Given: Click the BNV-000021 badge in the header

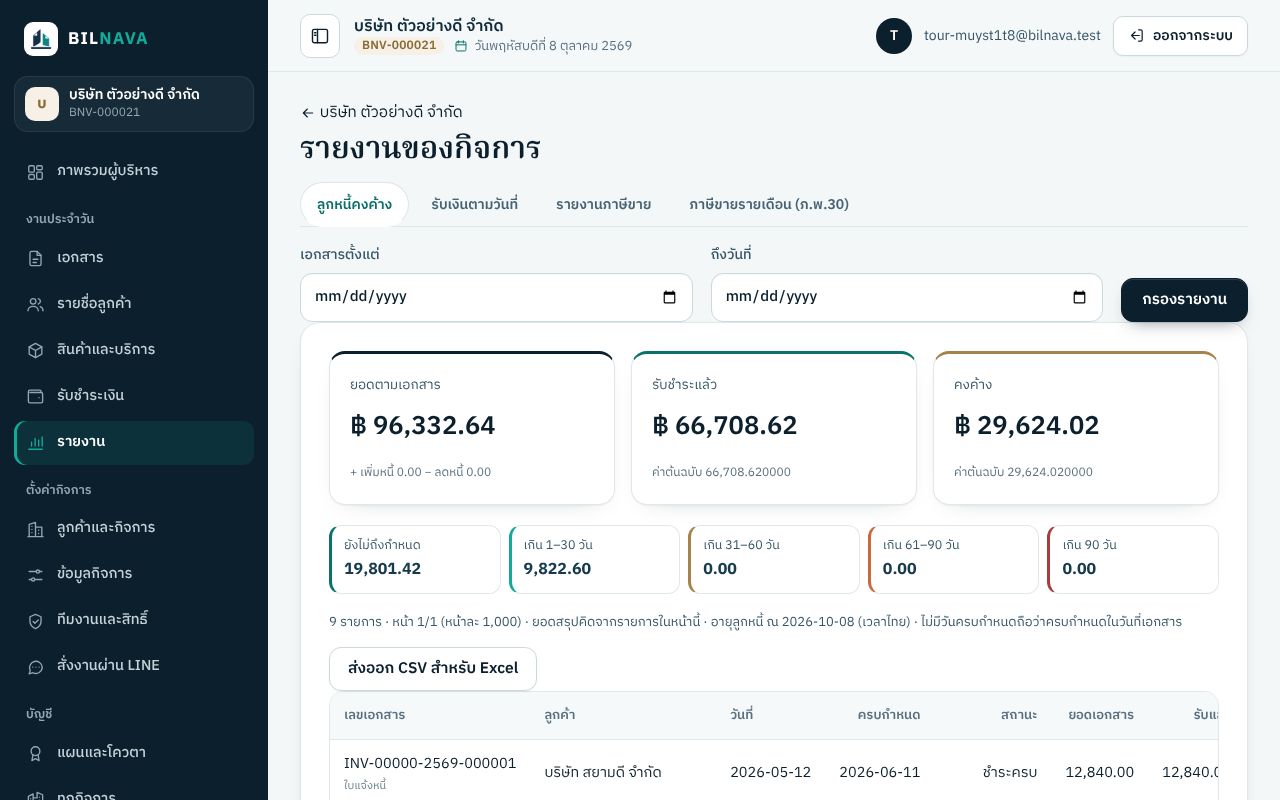Looking at the screenshot, I should tap(399, 45).
